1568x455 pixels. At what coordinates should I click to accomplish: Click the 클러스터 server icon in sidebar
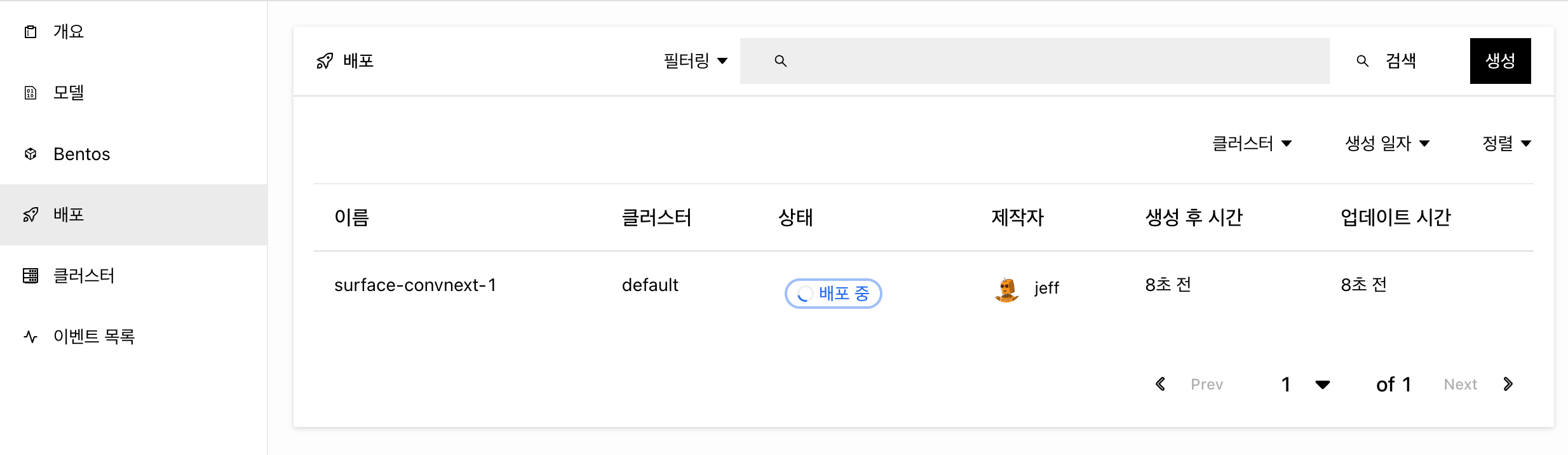click(x=30, y=276)
